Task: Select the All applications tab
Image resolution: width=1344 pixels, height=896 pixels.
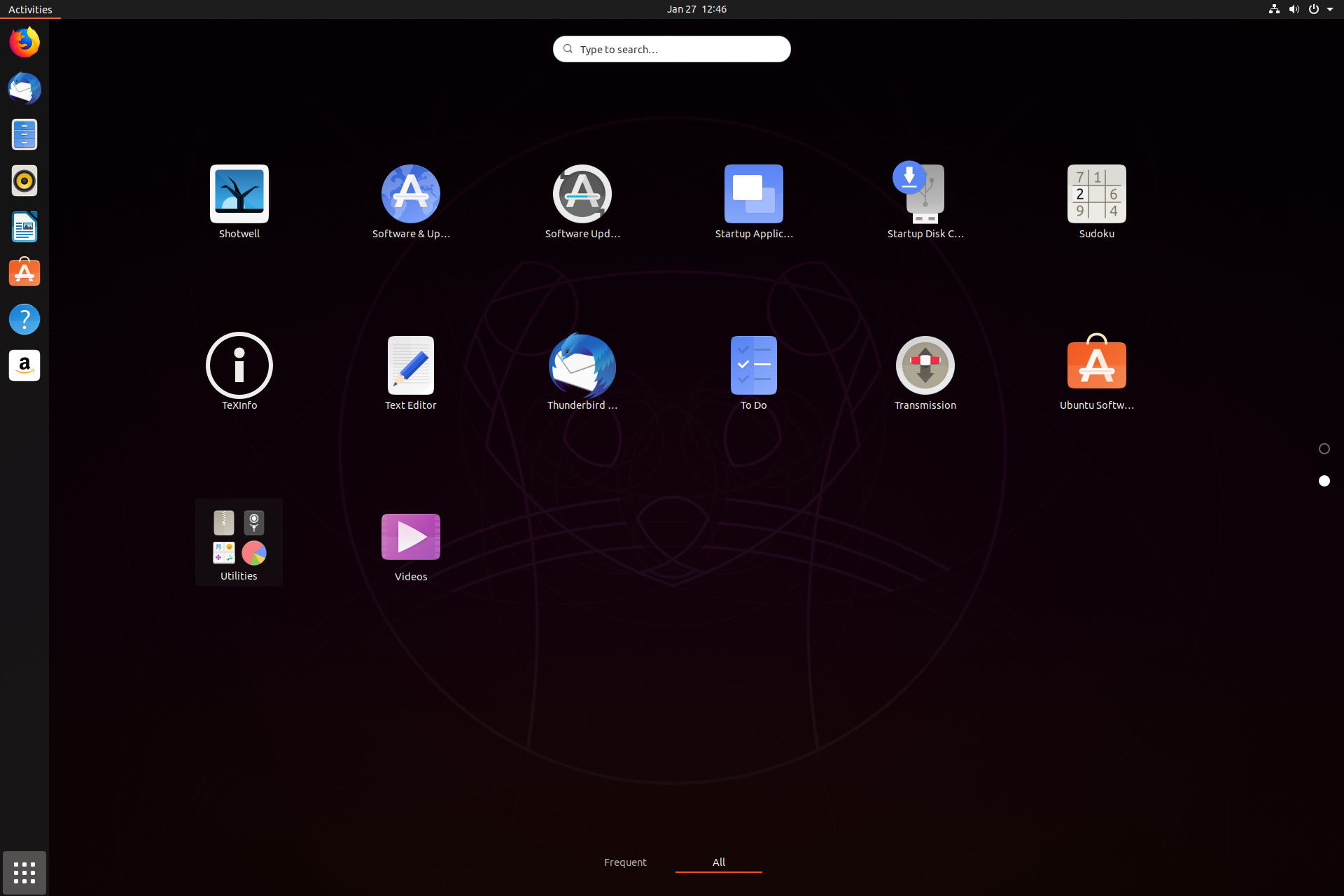Action: coord(718,862)
